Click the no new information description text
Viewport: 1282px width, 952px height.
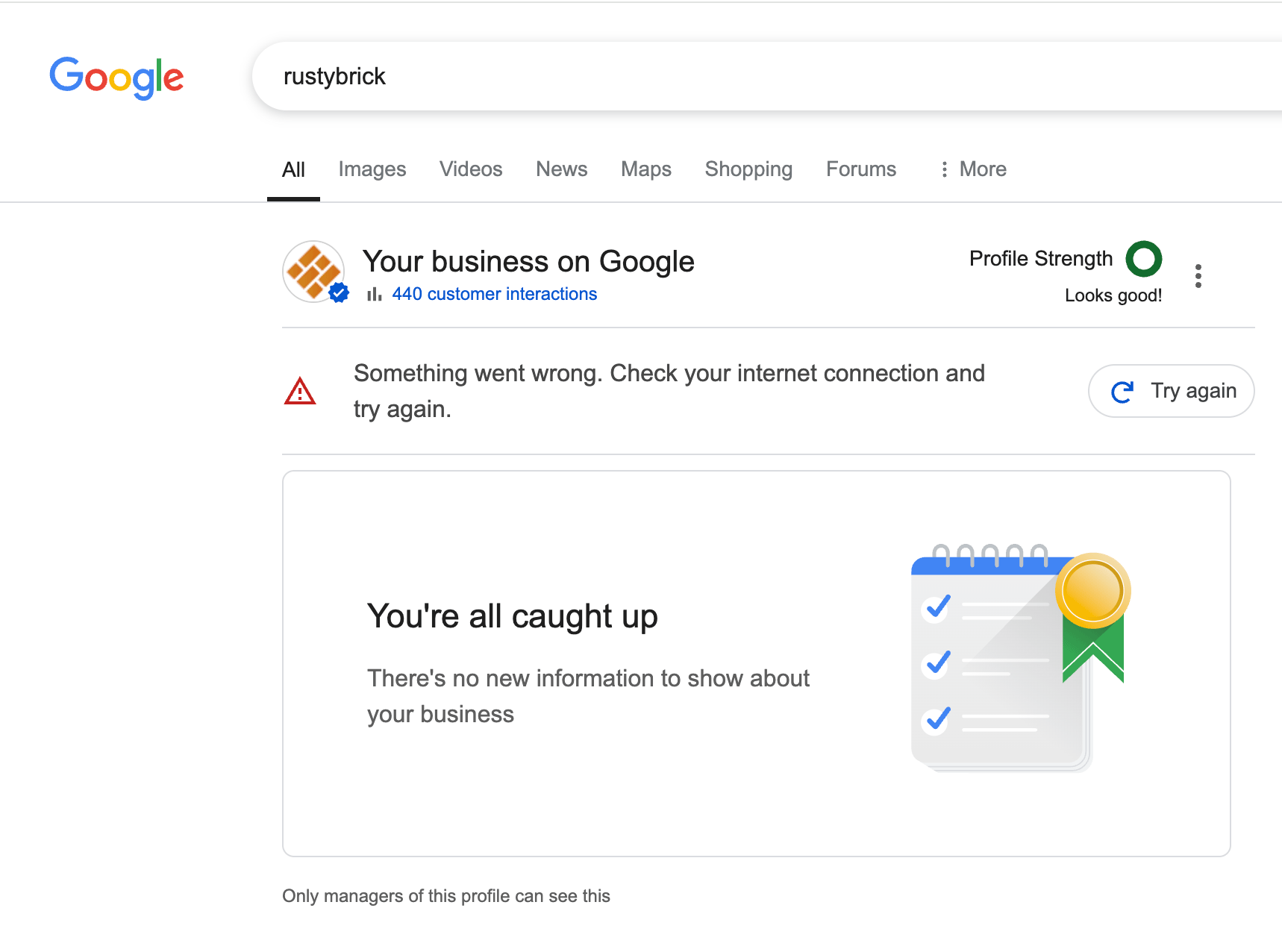pyautogui.click(x=588, y=696)
